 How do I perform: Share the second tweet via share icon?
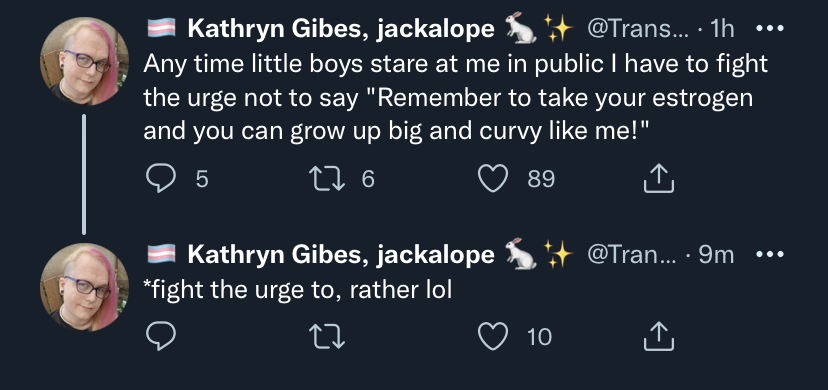[x=659, y=336]
